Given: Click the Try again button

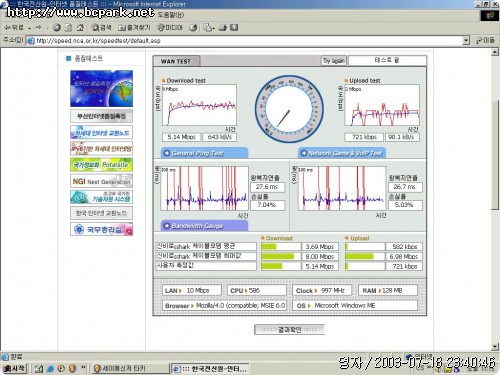Looking at the screenshot, I should coord(334,61).
